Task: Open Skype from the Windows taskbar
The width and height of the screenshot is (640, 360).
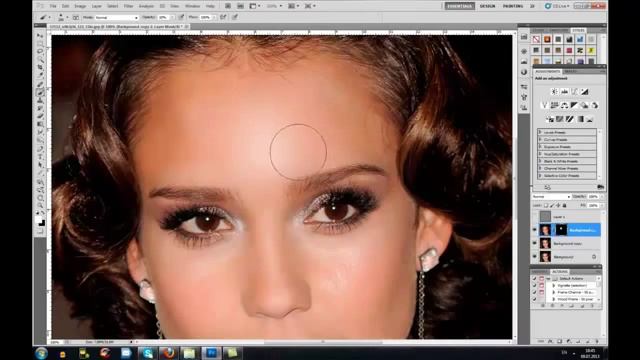Action: pyautogui.click(x=147, y=353)
